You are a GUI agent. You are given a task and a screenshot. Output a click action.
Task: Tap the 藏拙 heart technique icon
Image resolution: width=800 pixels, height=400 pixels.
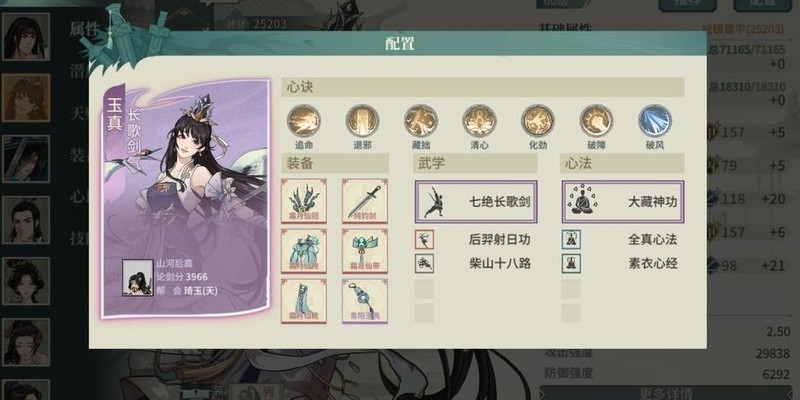pos(421,120)
